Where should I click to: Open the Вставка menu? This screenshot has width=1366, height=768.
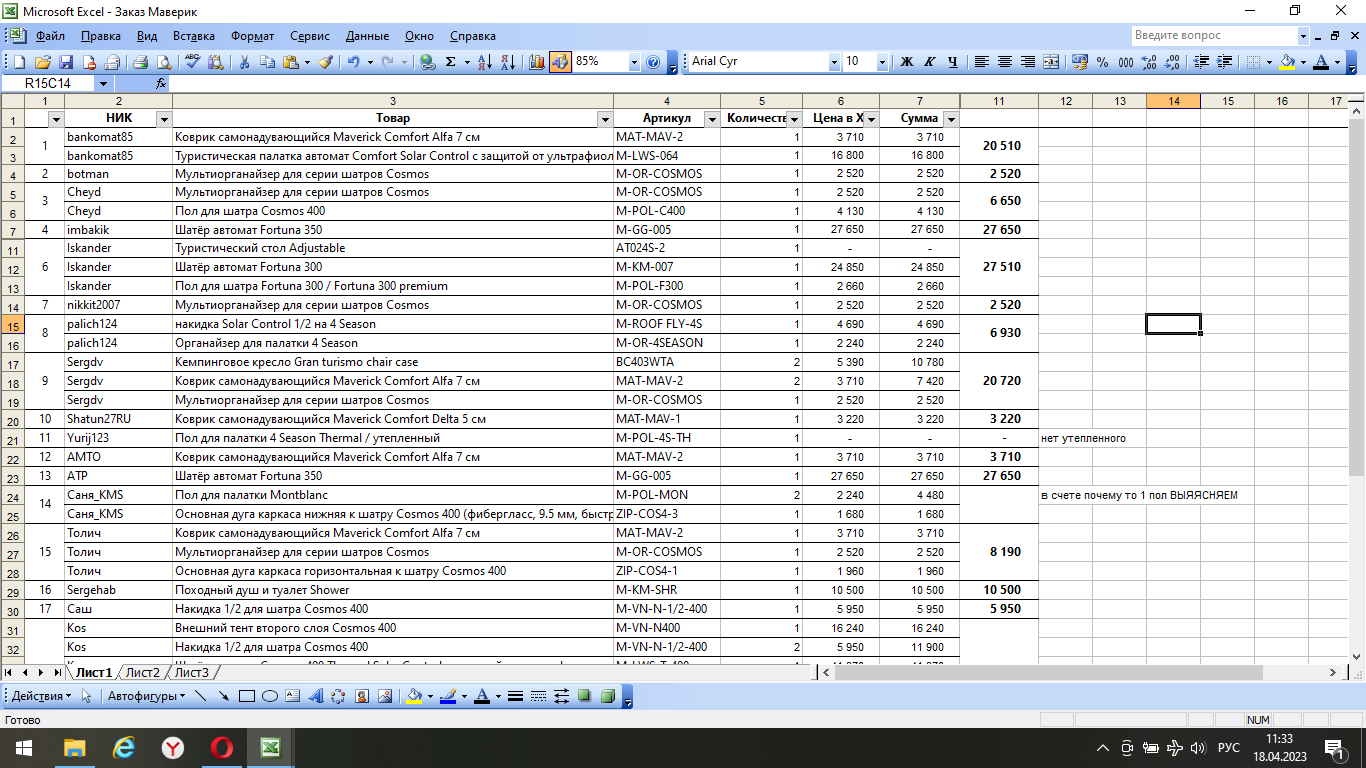pos(194,36)
